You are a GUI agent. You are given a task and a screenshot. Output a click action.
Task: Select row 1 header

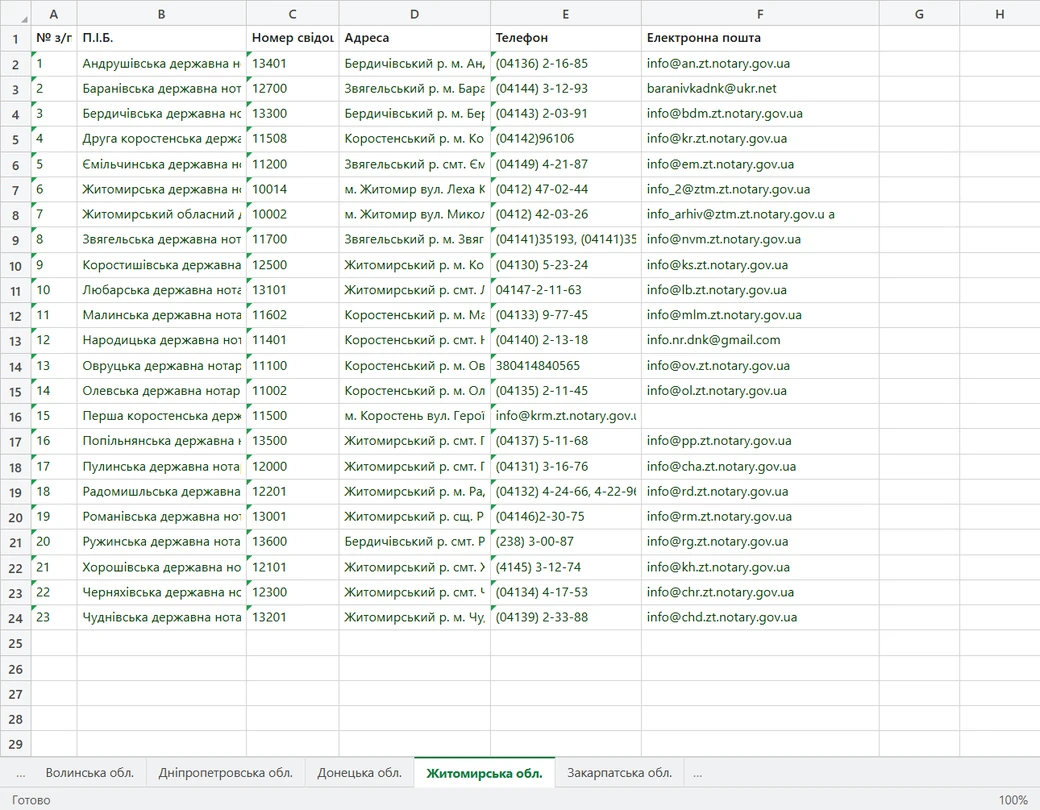pyautogui.click(x=15, y=38)
